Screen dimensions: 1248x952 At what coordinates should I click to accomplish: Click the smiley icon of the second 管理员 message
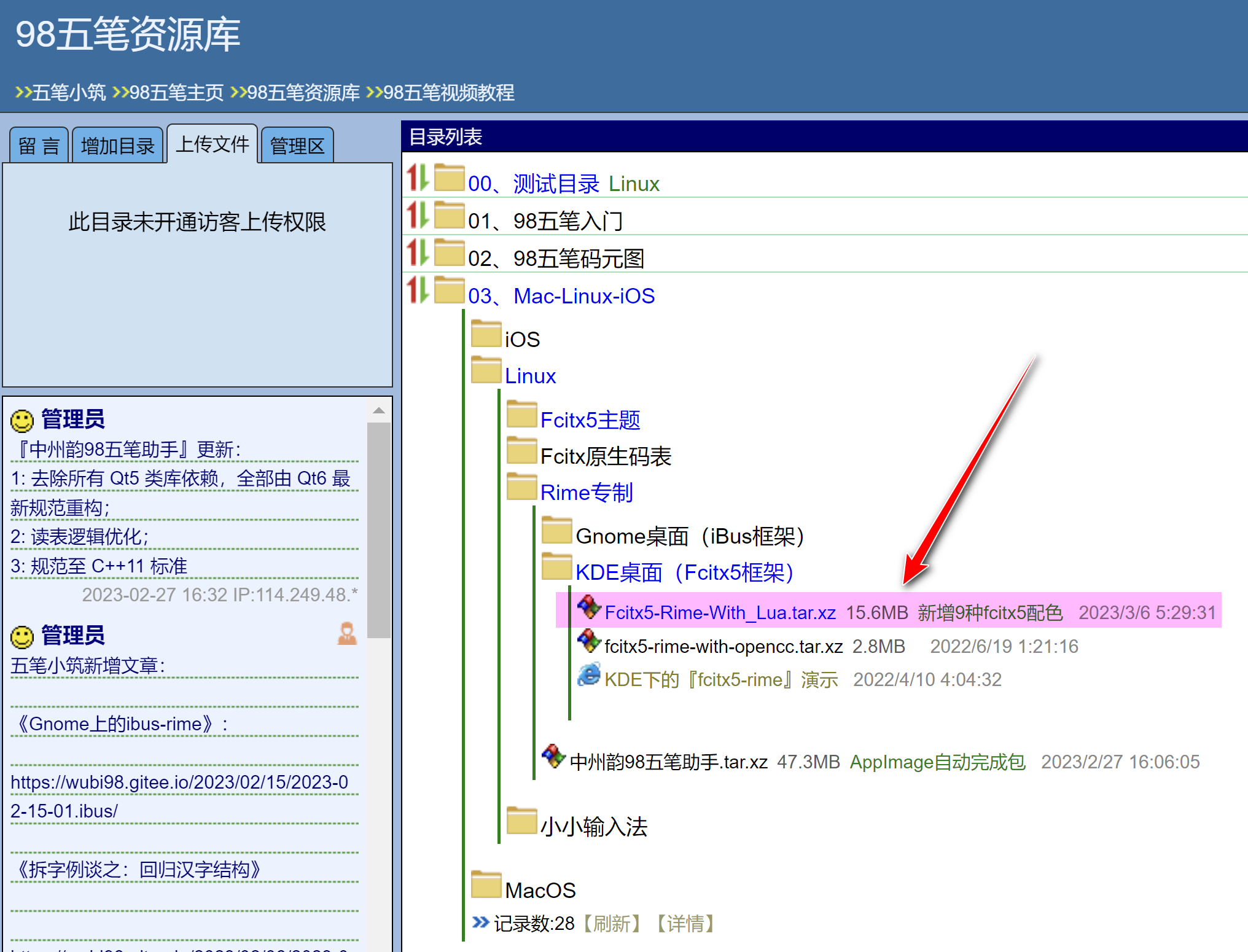(x=22, y=637)
